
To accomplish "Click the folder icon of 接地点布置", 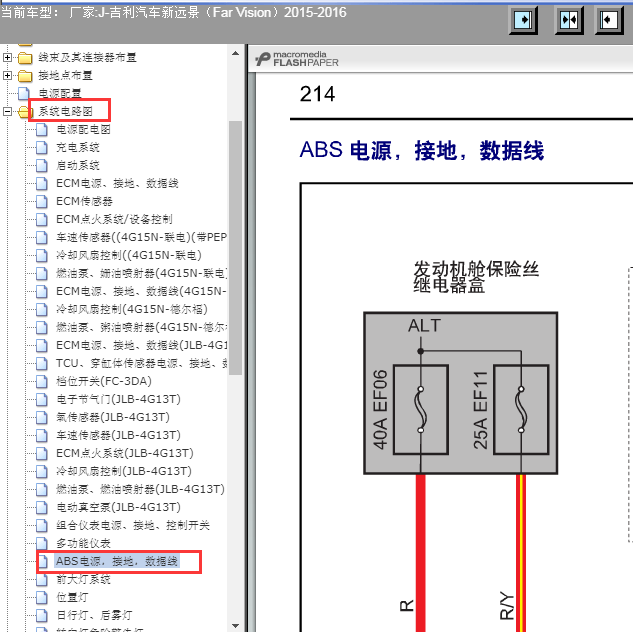I will click(x=25, y=75).
